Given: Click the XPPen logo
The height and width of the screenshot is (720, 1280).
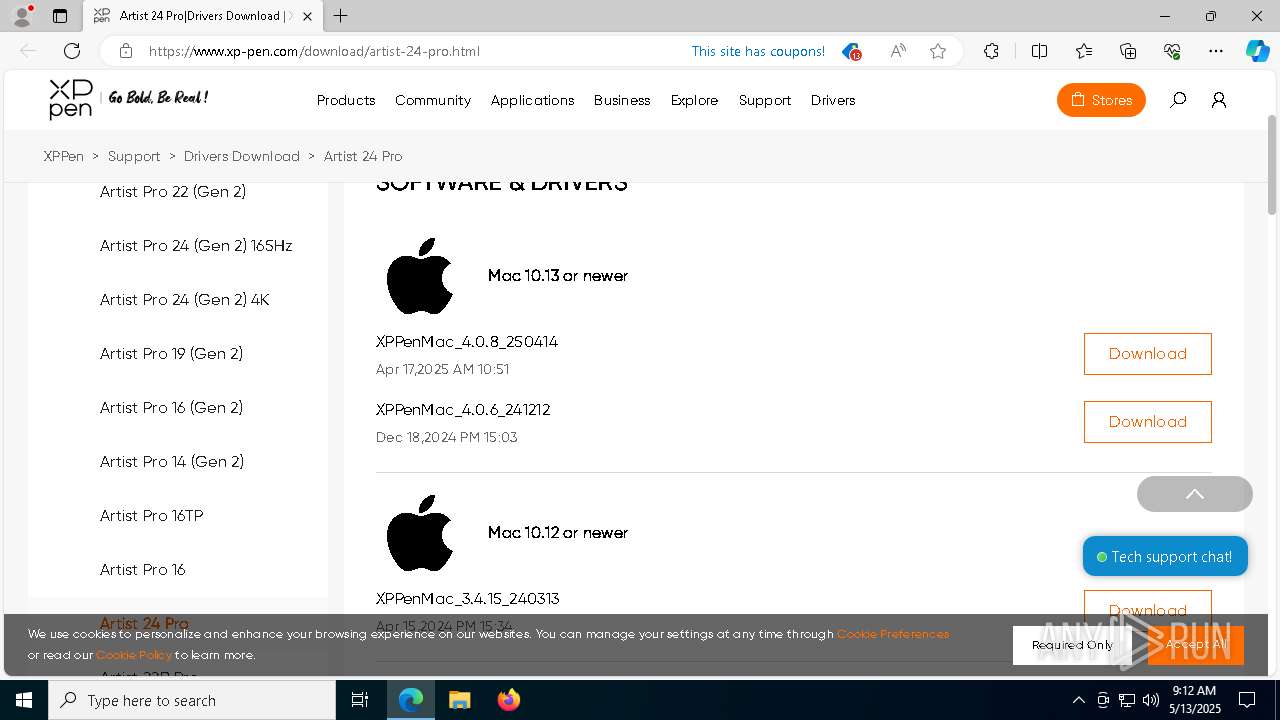Looking at the screenshot, I should coord(71,99).
